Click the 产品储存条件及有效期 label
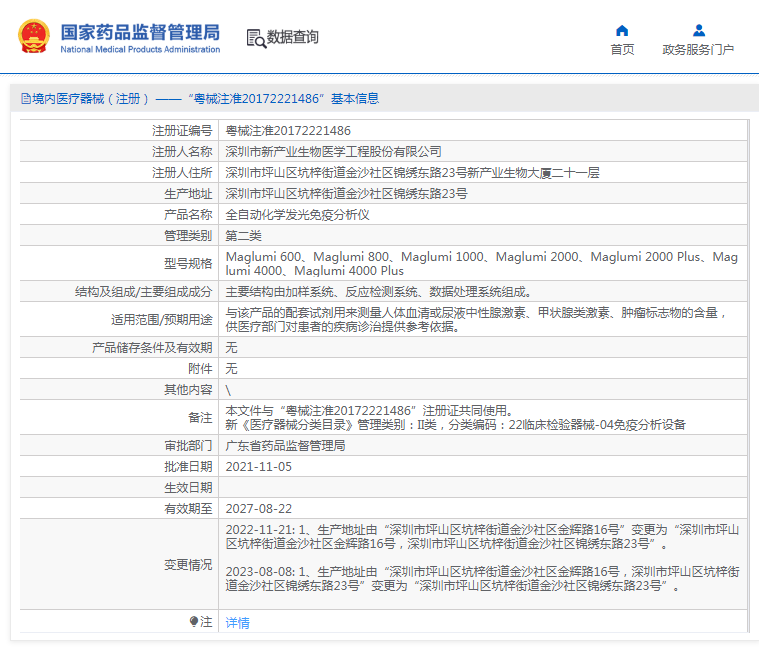Image resolution: width=759 pixels, height=655 pixels. pos(152,348)
